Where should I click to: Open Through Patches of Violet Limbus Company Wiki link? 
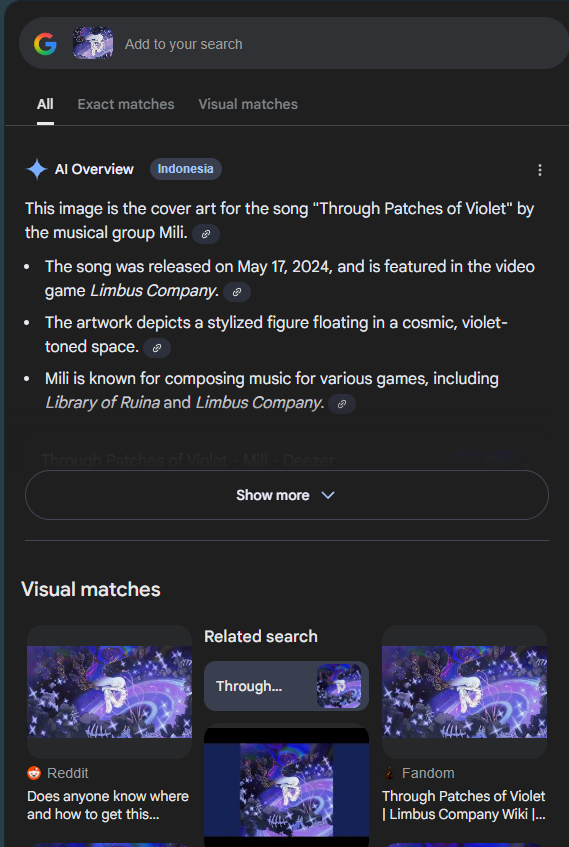[464, 805]
